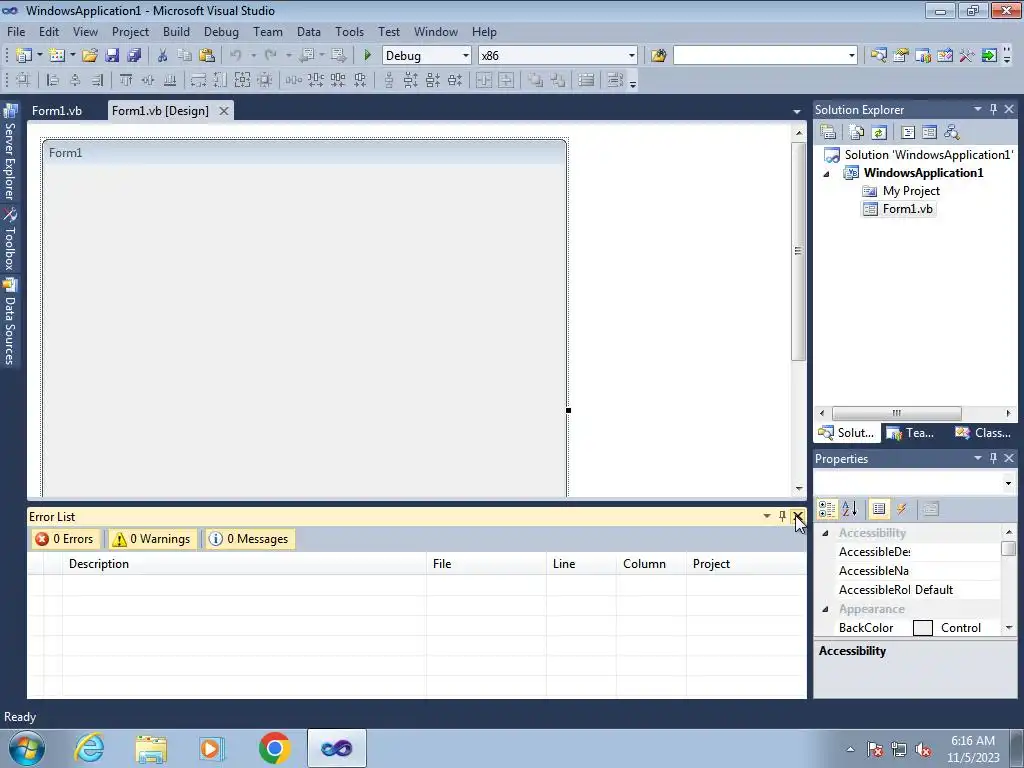Open the Server Explorer side panel
Screen dimensions: 1024x768
point(10,153)
